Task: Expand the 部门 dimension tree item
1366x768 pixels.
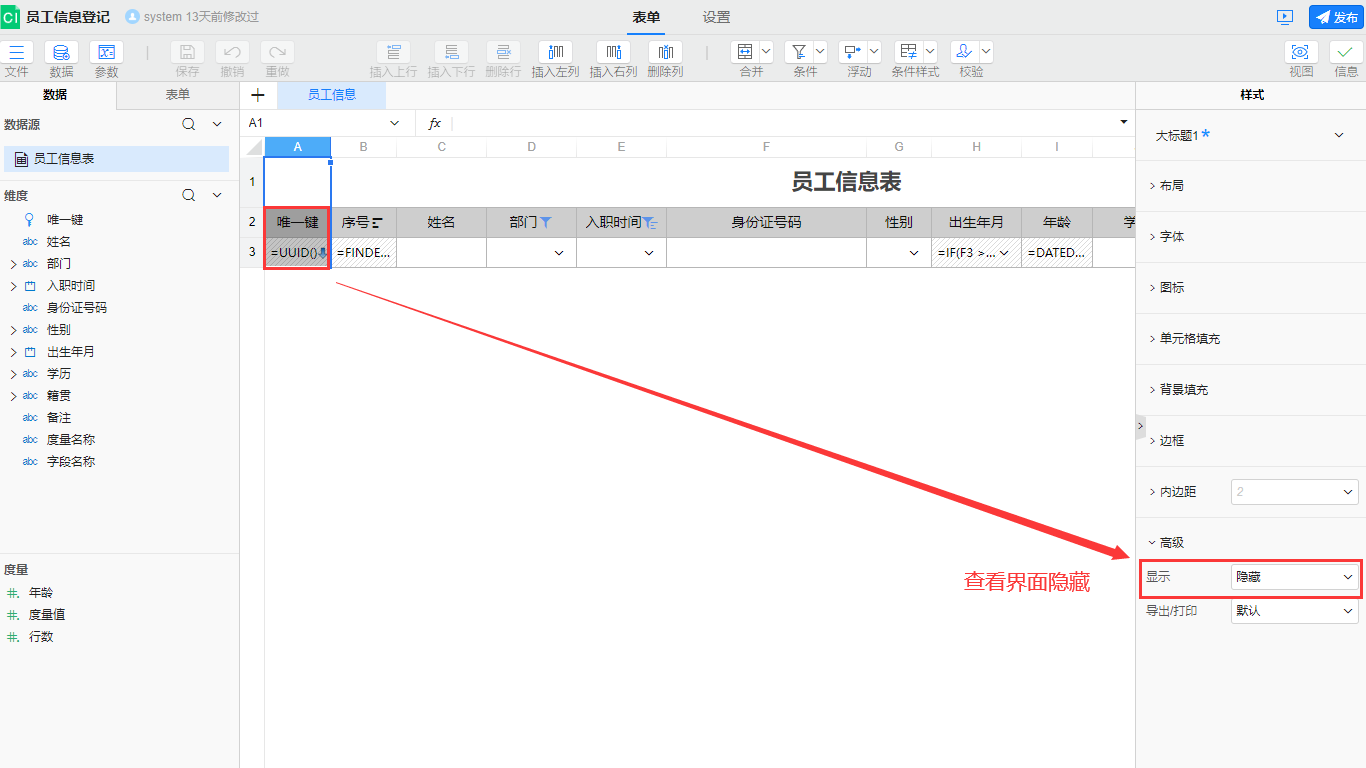Action: [x=13, y=264]
